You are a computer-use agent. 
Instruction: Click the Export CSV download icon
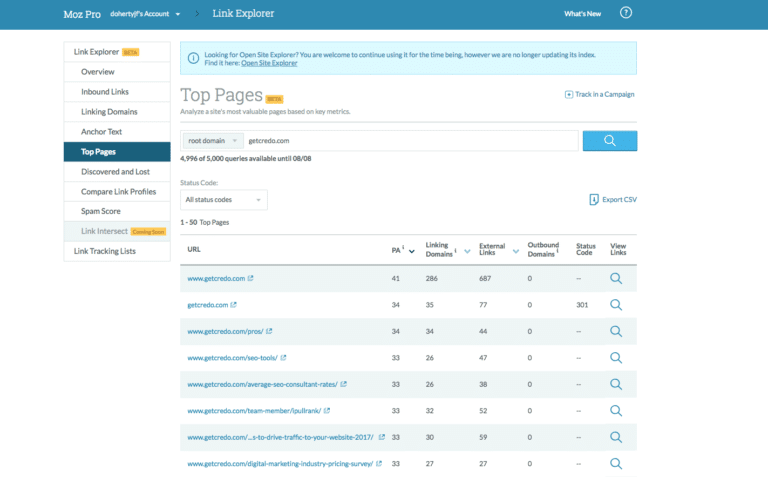click(594, 199)
